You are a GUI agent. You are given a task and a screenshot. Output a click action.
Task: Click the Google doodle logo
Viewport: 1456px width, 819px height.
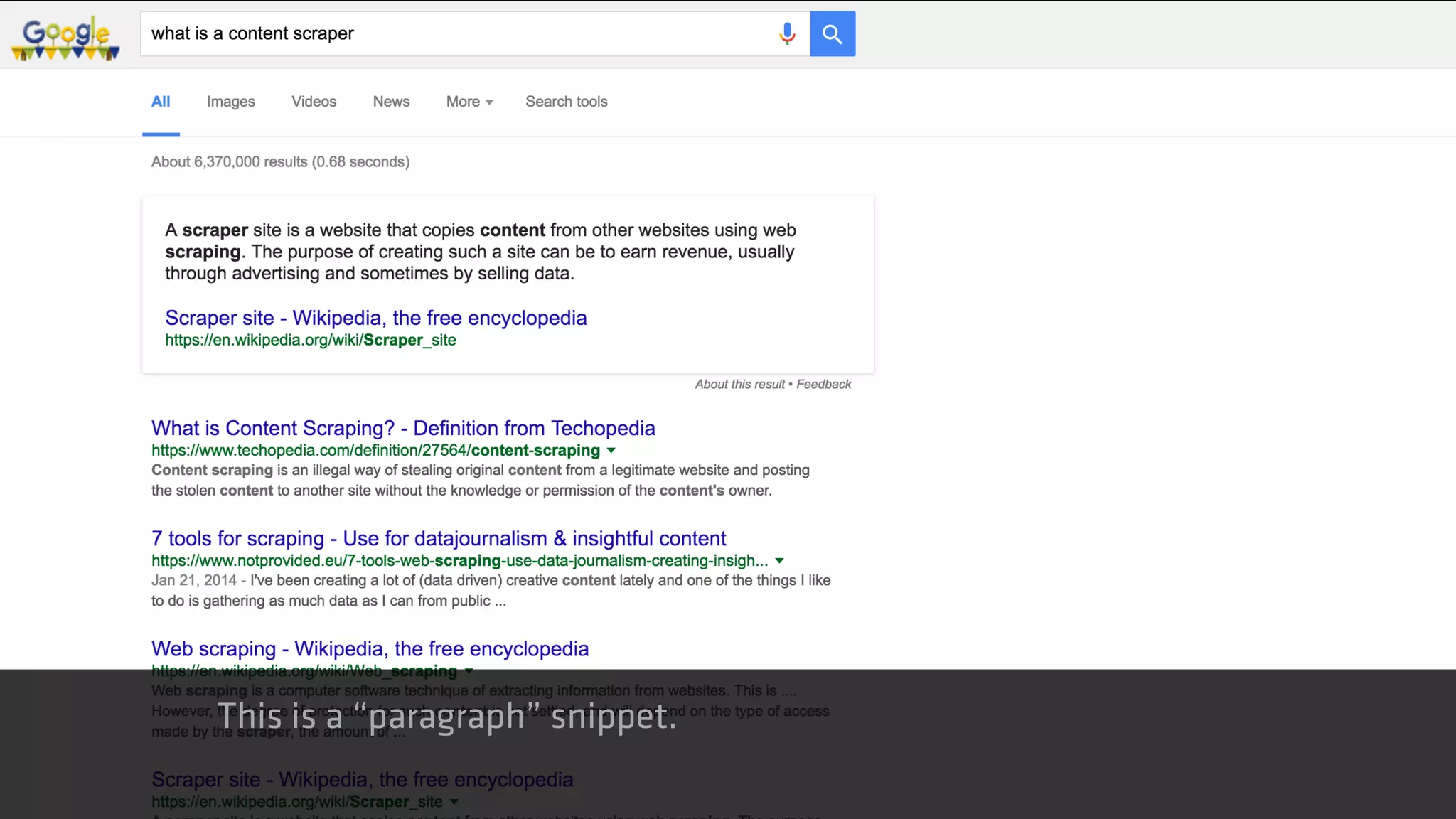click(65, 38)
